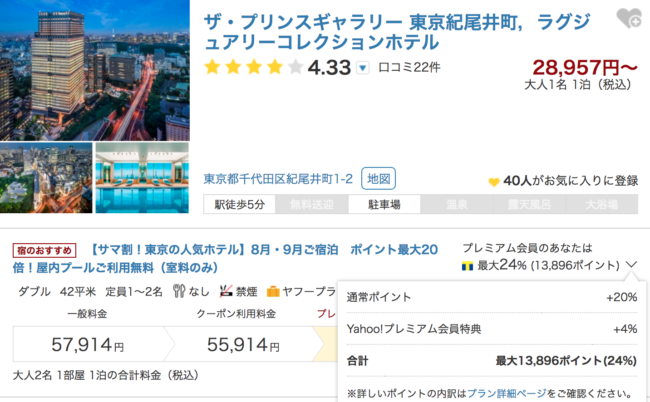
Task: Click the orange Yahoo plan briefcase icon
Action: pyautogui.click(x=272, y=292)
